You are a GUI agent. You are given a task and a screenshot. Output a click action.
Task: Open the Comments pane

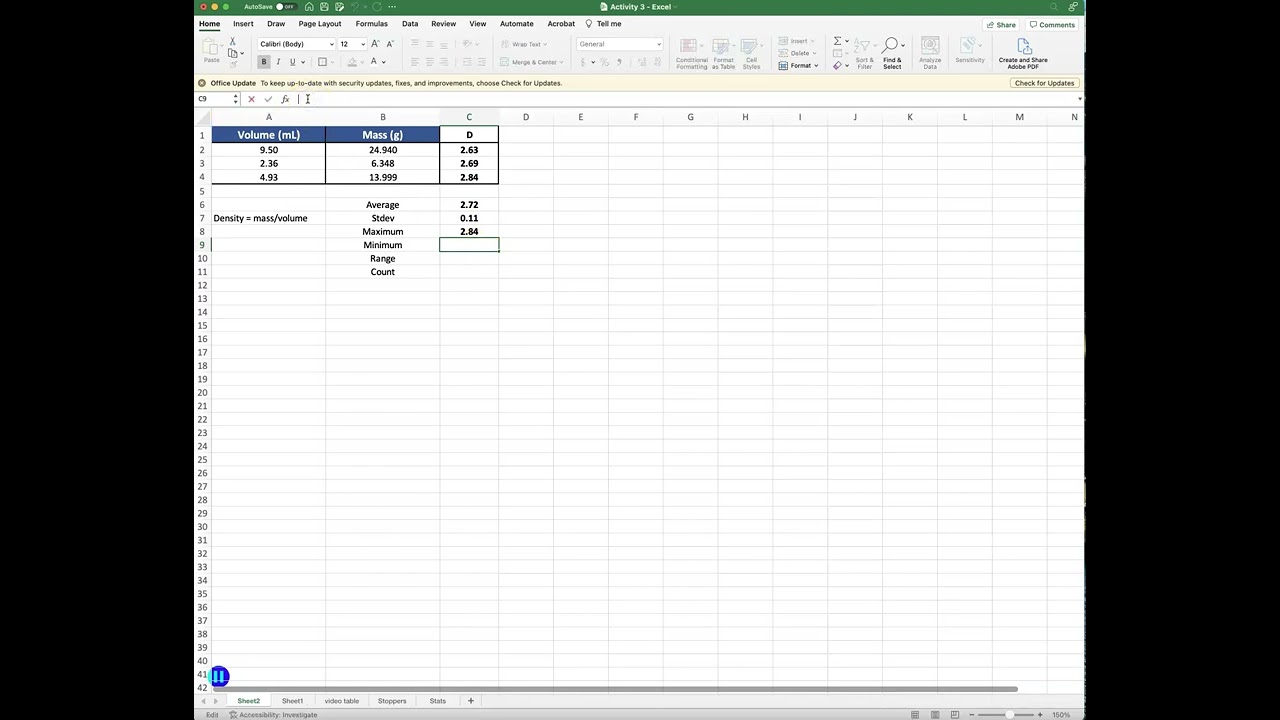click(1052, 25)
